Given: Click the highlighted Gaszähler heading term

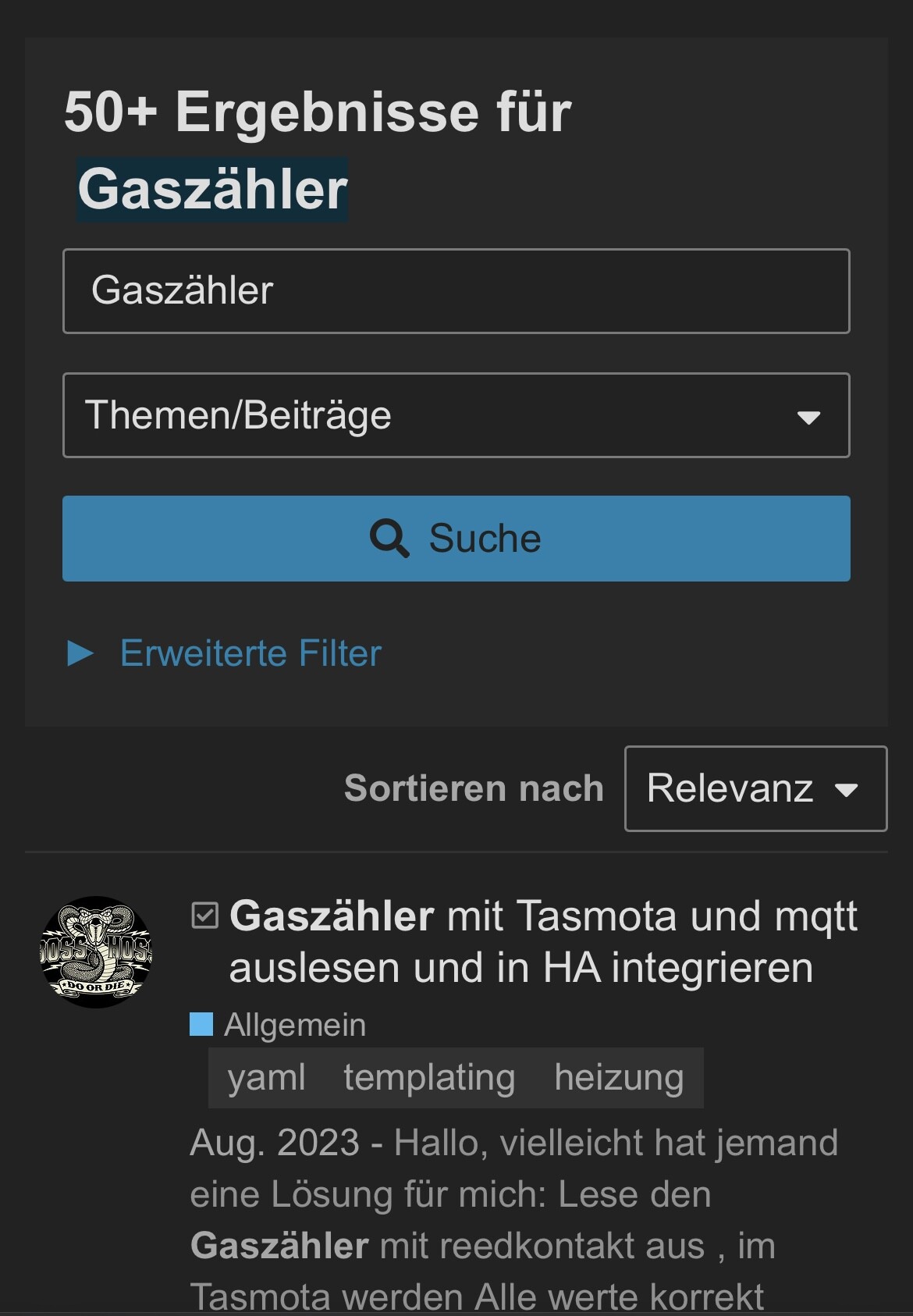Looking at the screenshot, I should tap(212, 190).
